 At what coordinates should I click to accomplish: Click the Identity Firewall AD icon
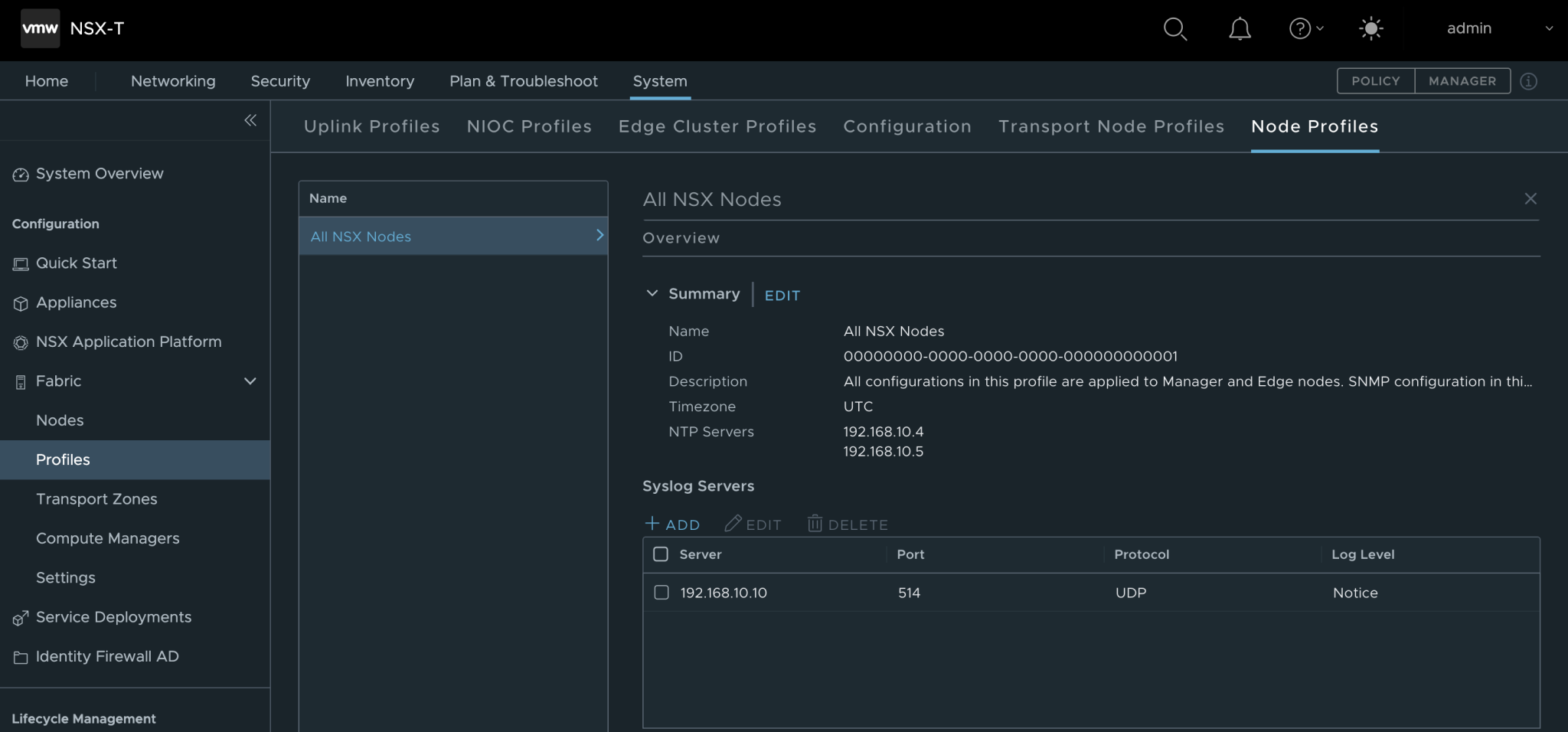[x=21, y=656]
